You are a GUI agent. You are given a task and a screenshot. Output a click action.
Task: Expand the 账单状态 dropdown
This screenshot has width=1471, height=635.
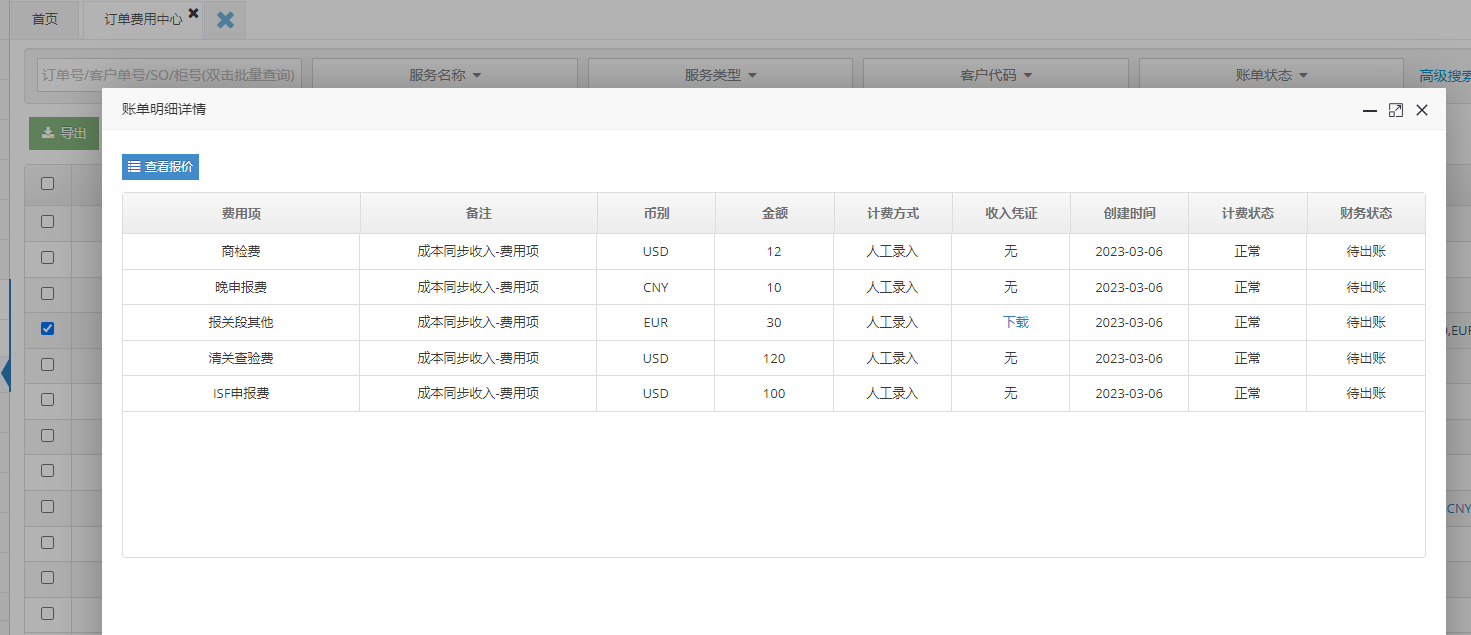tap(1271, 75)
